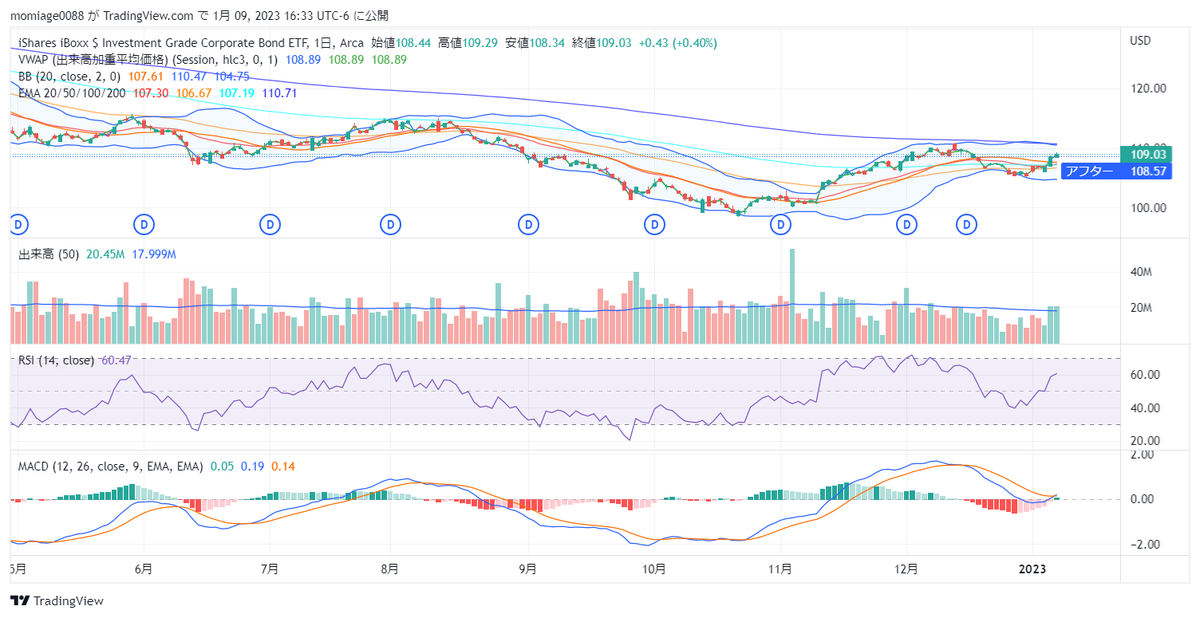1200x618 pixels.
Task: Open the dividend marker above 9月
Action: point(528,226)
